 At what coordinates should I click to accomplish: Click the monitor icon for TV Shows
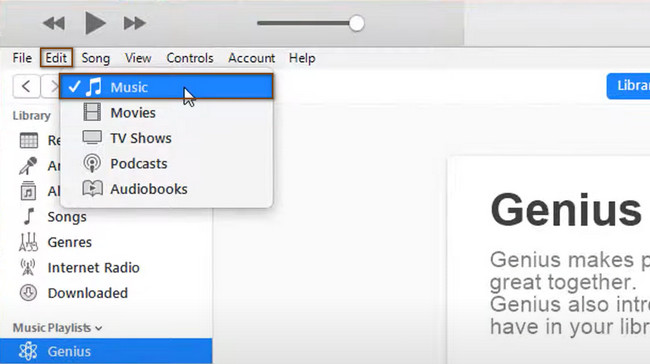tap(92, 138)
